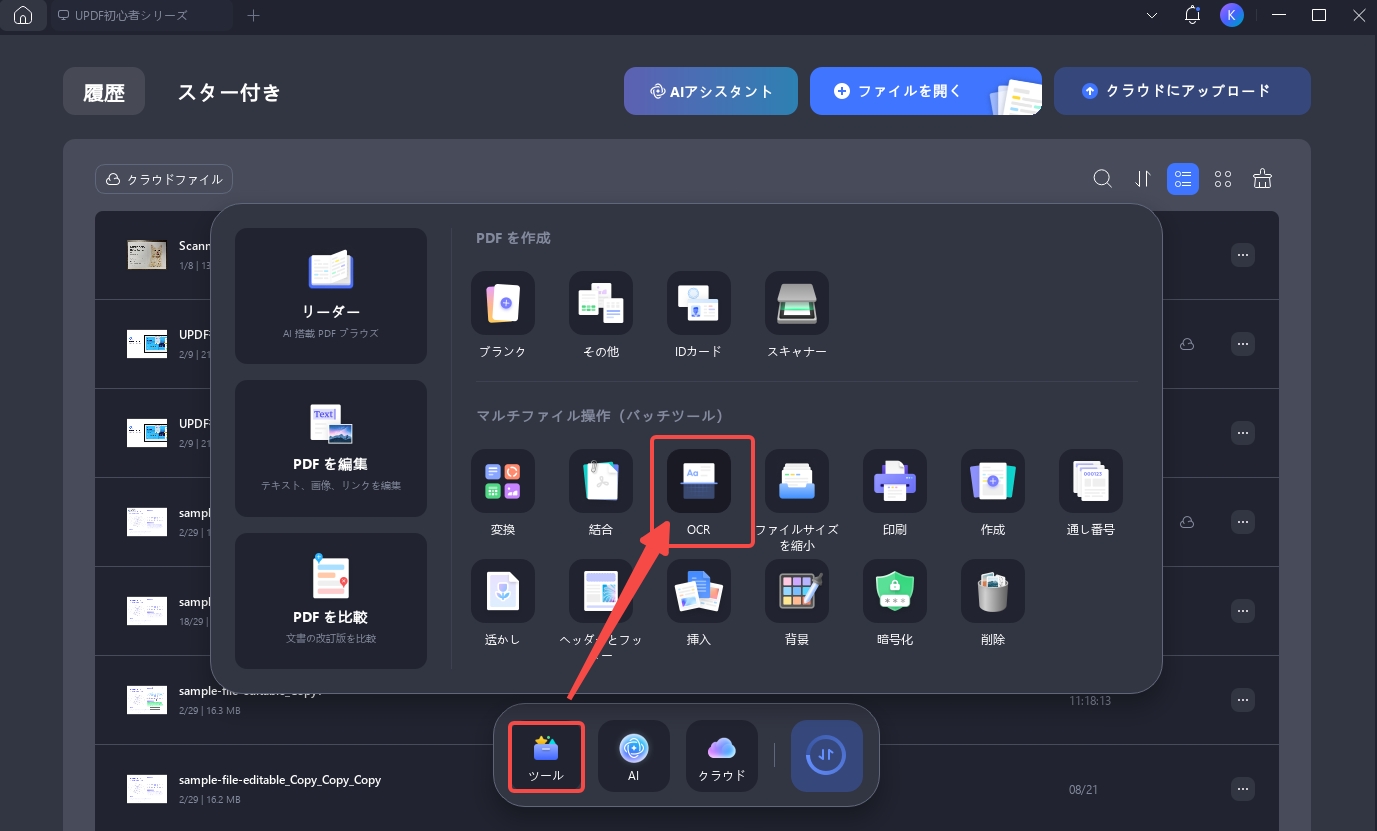This screenshot has width=1377, height=831.
Task: Open the スキャナー scanner tool
Action: coord(797,303)
